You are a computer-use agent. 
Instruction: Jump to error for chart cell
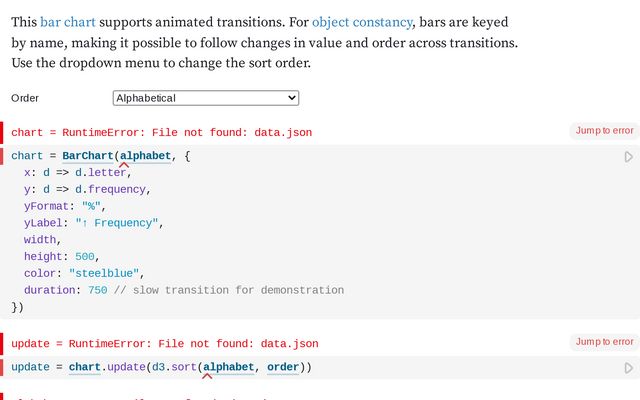coord(604,131)
